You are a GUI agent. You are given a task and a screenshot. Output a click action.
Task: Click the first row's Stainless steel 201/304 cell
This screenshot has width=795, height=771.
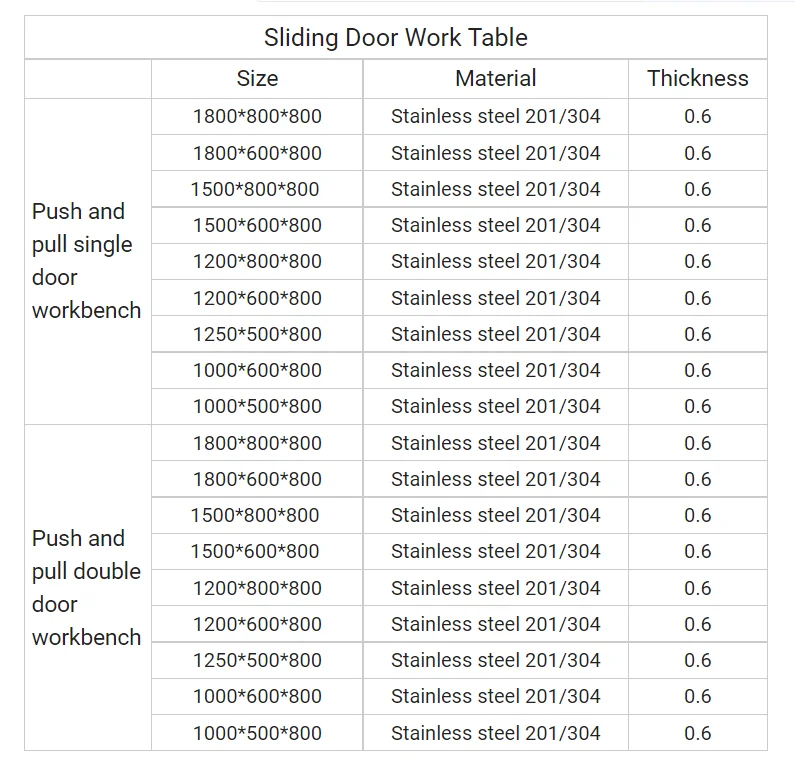click(495, 116)
